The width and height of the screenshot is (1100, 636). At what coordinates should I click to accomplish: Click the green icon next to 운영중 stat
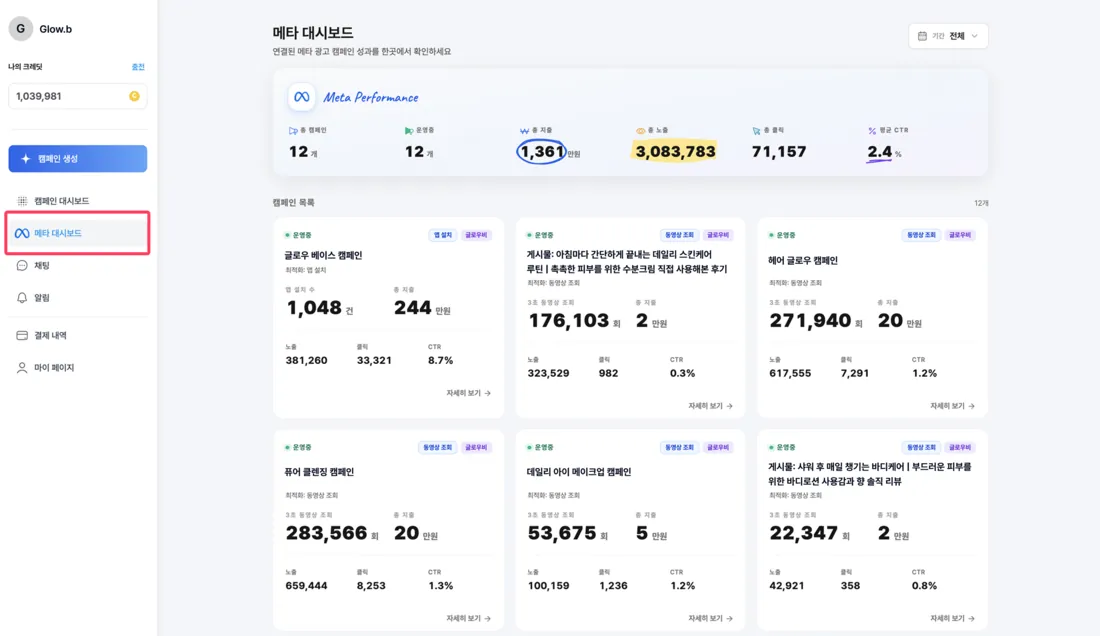pos(409,130)
